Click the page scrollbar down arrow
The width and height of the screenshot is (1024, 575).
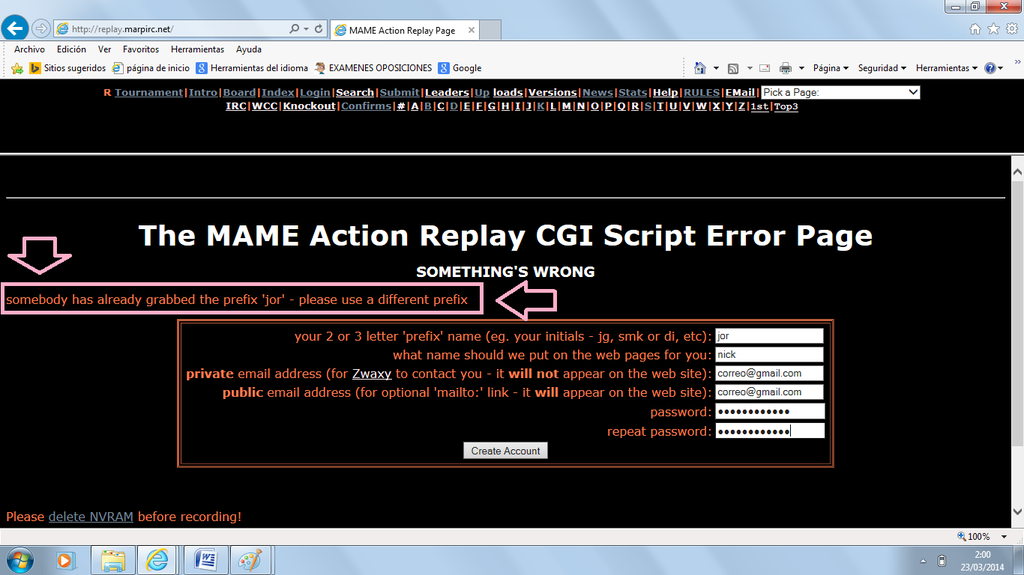[x=1017, y=512]
